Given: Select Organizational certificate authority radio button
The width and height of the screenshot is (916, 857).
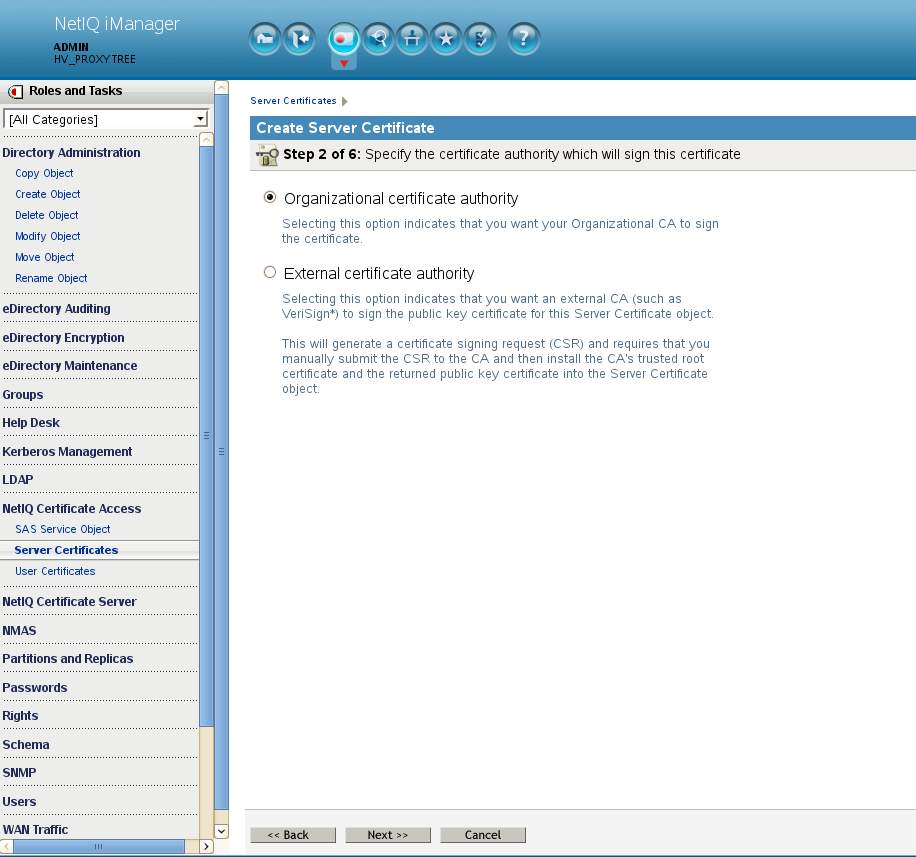Looking at the screenshot, I should pyautogui.click(x=269, y=197).
